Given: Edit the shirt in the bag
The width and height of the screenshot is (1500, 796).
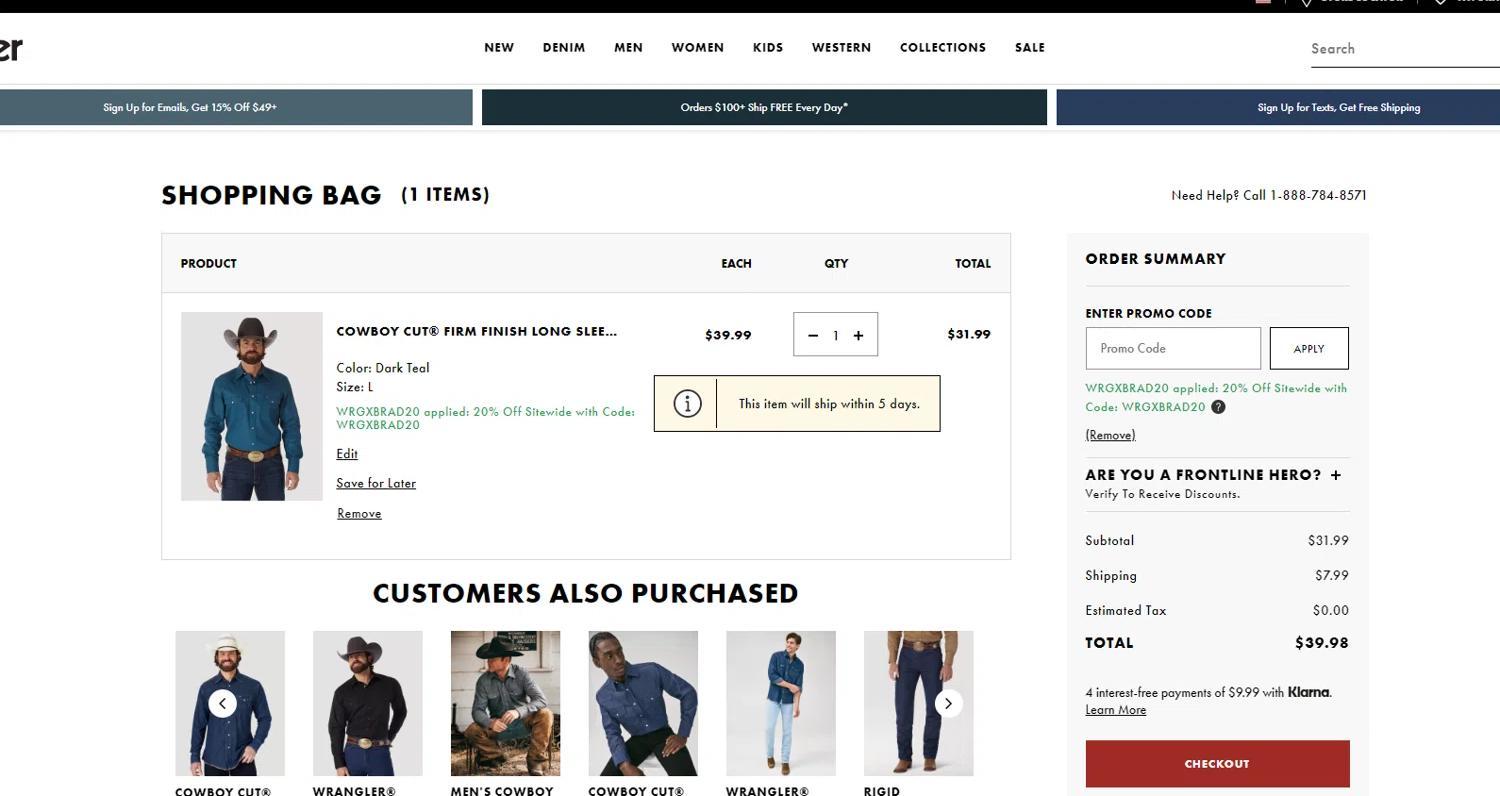Looking at the screenshot, I should (347, 454).
